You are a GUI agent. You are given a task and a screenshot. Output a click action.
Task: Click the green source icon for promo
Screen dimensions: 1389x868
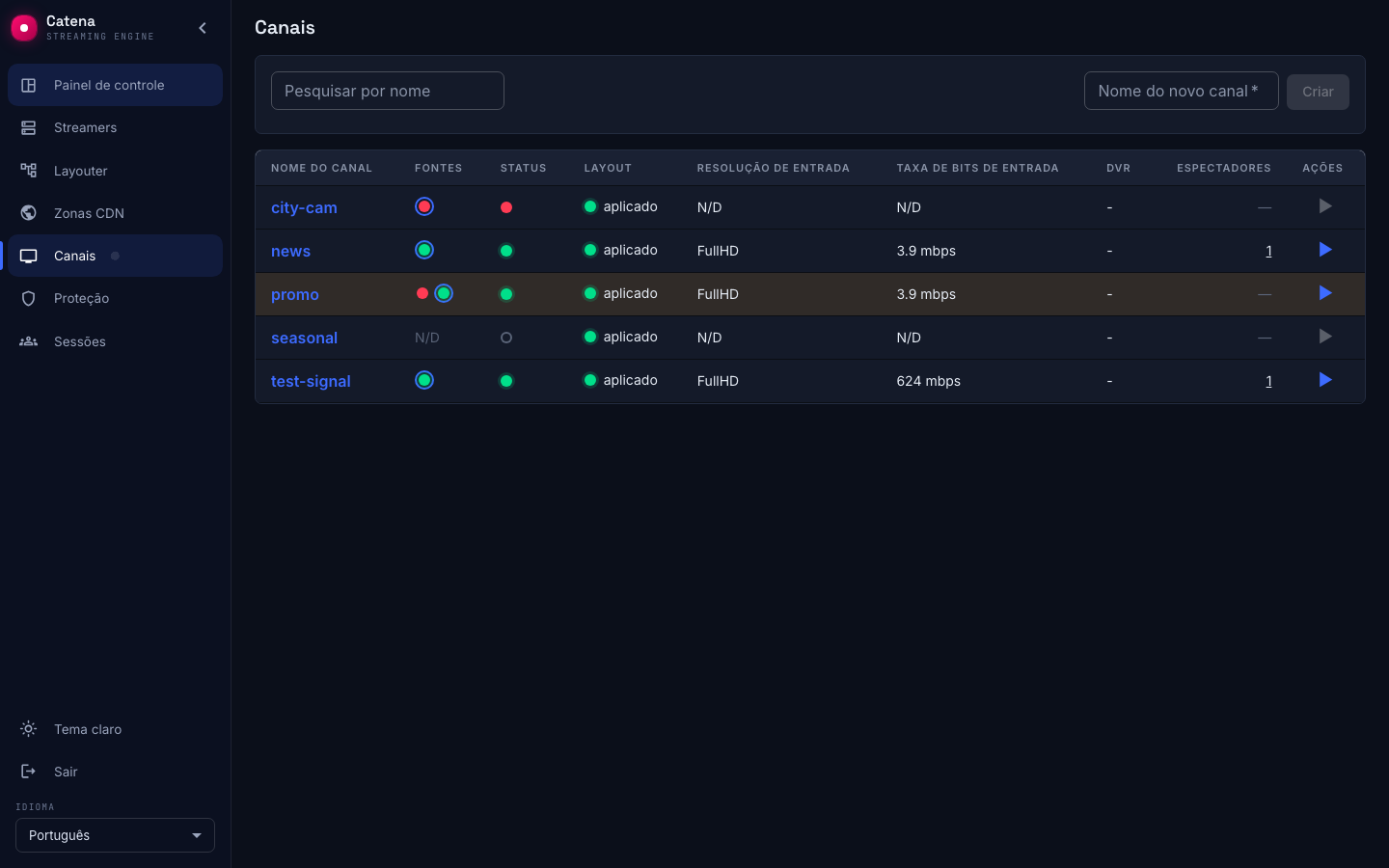pyautogui.click(x=444, y=293)
